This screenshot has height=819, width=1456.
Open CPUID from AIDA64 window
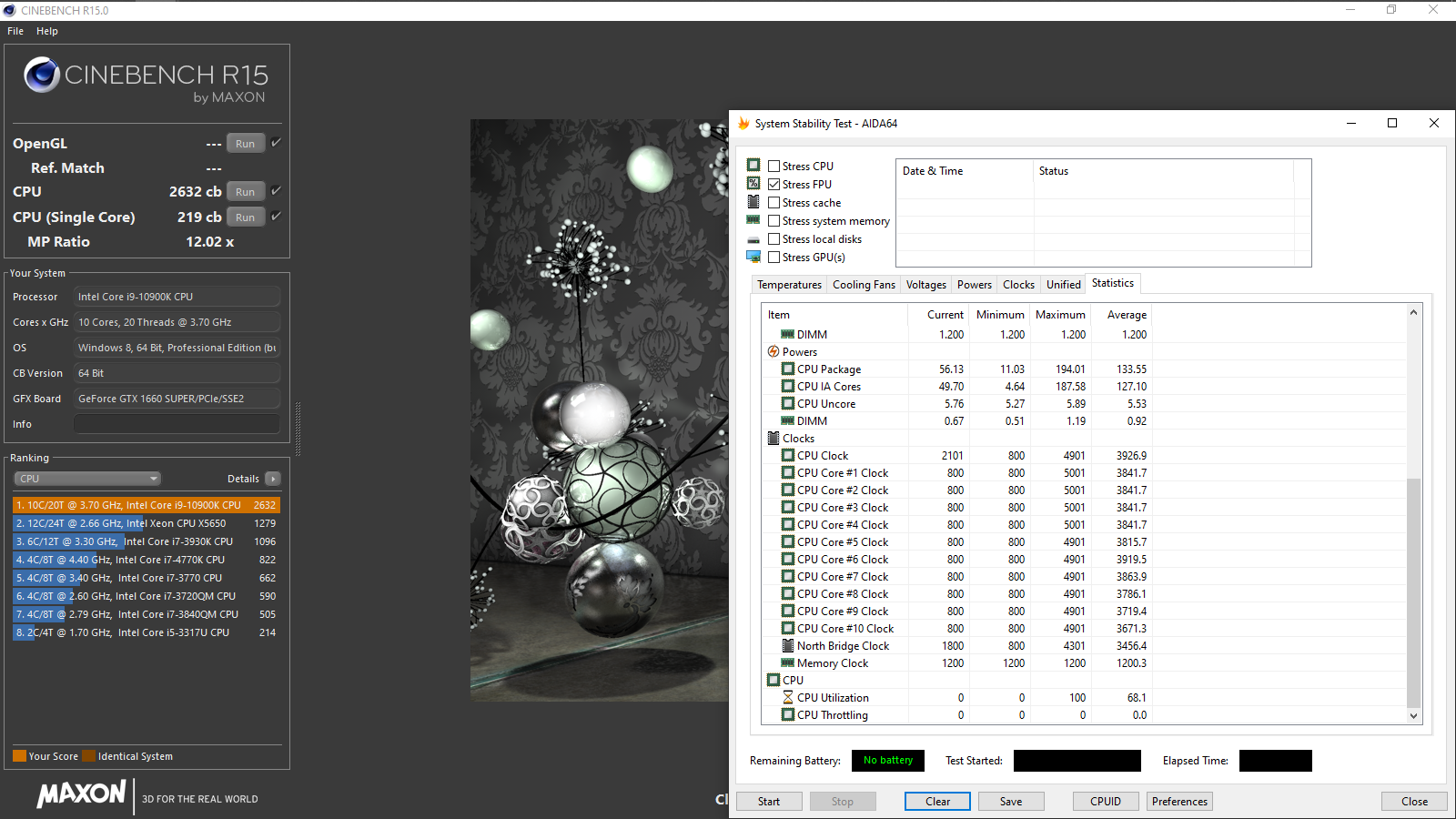click(x=1106, y=802)
